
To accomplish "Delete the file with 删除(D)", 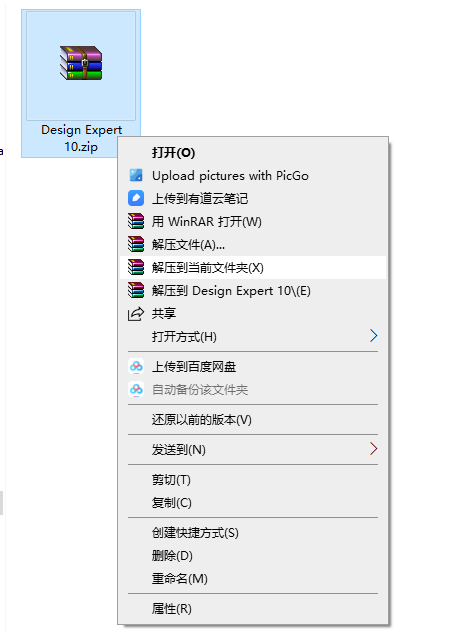I will click(253, 556).
